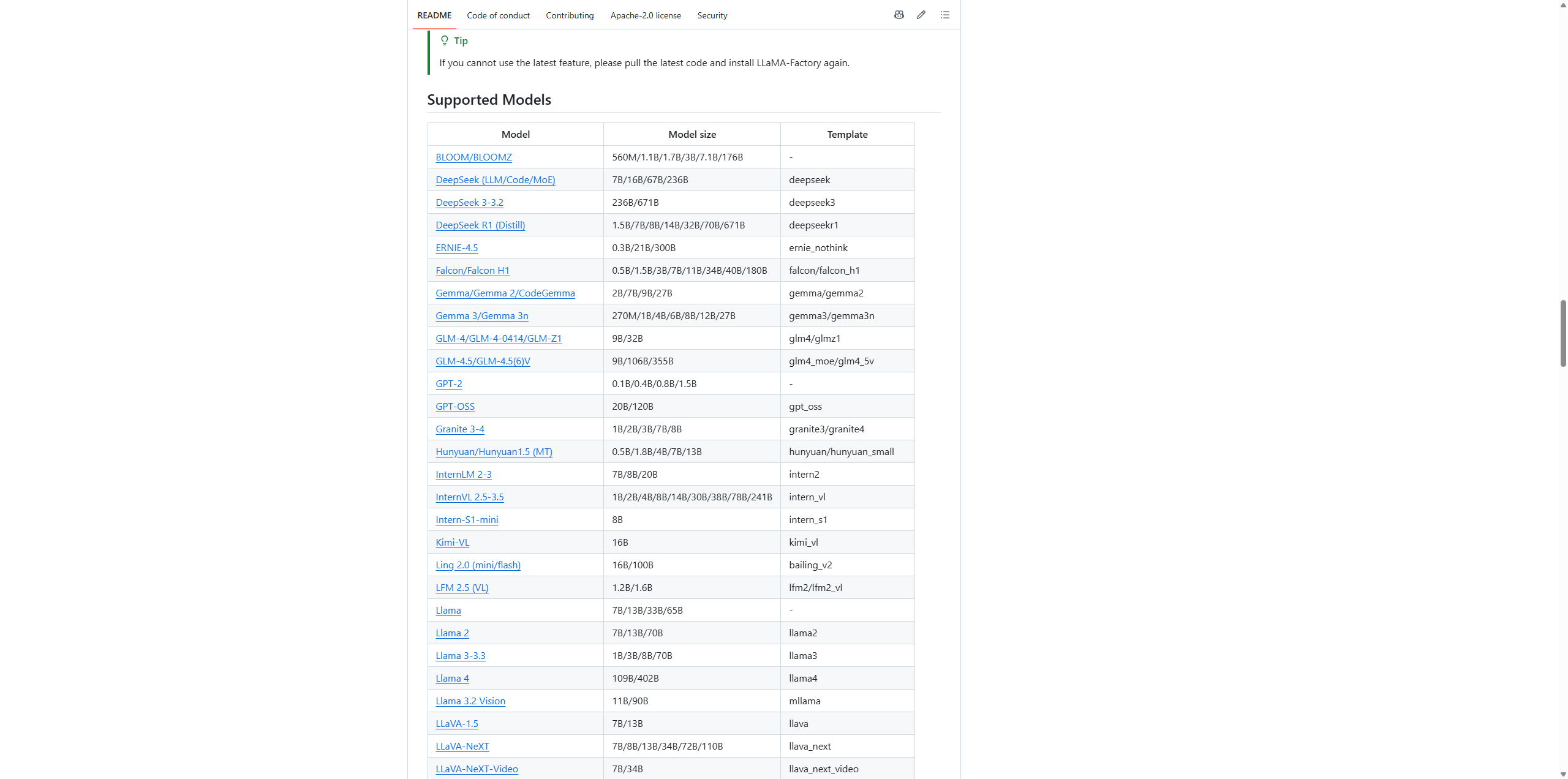Click the Model column header
1568x779 pixels.
516,134
